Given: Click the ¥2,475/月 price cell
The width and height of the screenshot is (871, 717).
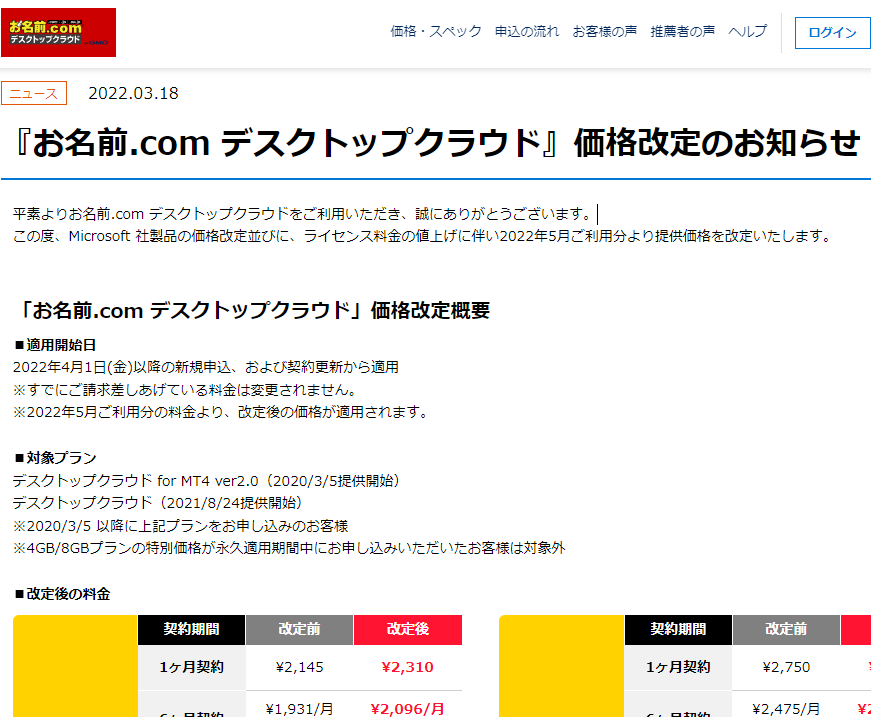Looking at the screenshot, I should (x=786, y=709).
